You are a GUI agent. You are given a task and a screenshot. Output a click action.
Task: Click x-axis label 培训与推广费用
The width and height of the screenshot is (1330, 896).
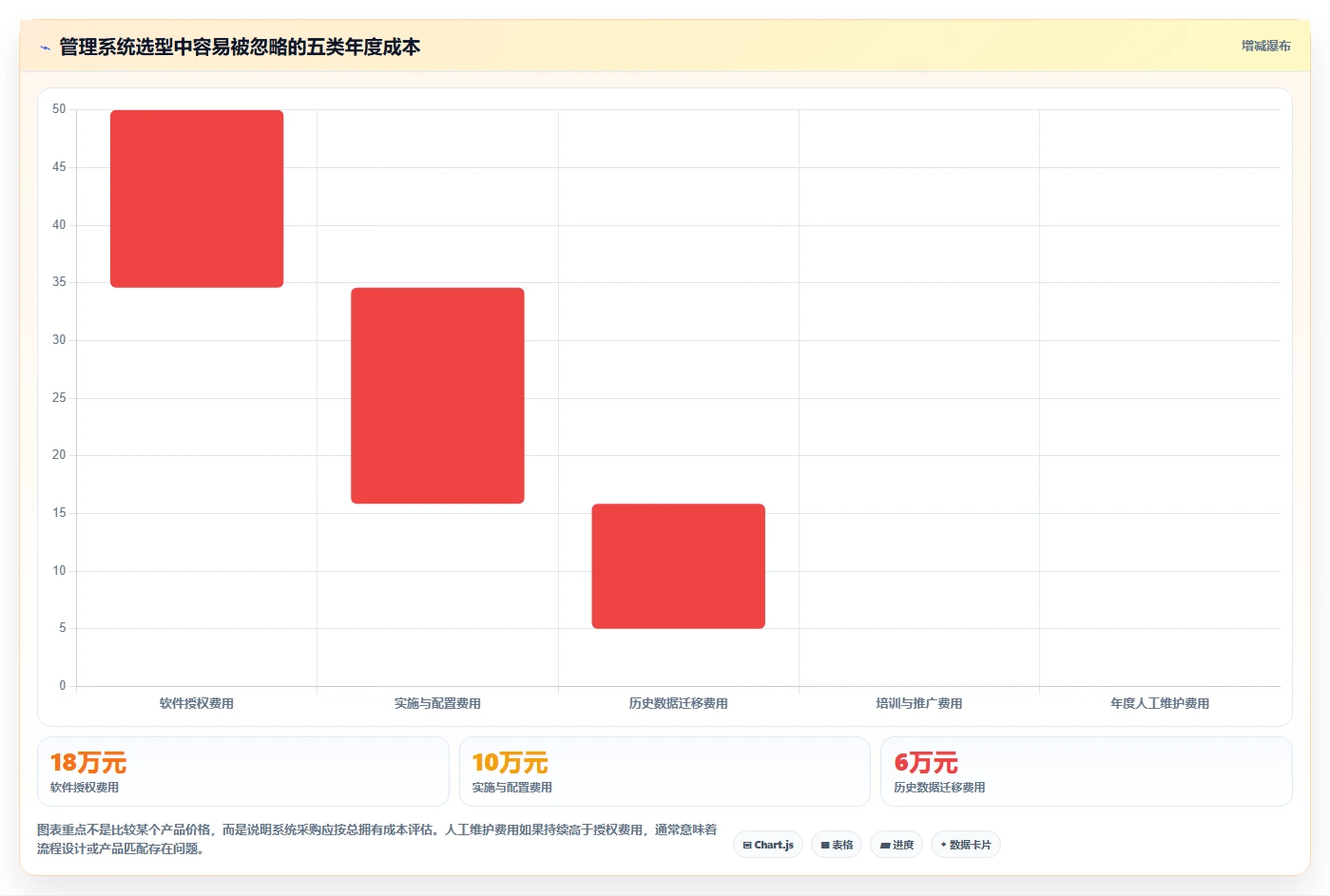pos(919,703)
